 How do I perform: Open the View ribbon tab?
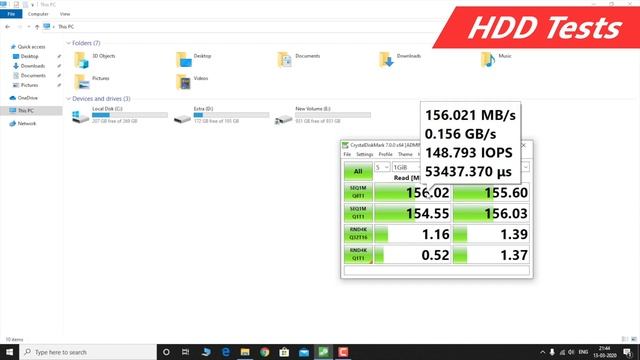[x=65, y=14]
